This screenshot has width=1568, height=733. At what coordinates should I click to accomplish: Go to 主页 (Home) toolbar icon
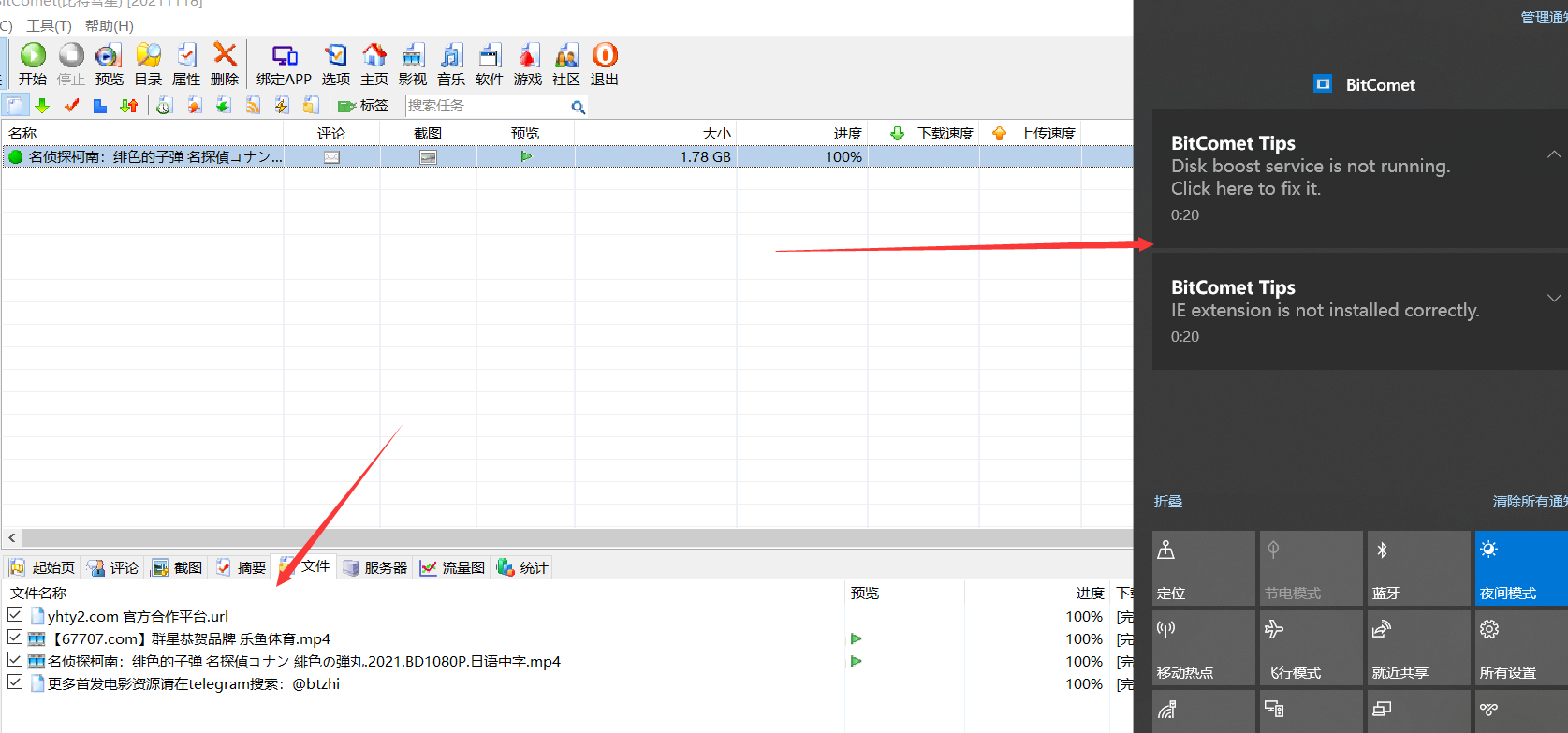[x=374, y=65]
